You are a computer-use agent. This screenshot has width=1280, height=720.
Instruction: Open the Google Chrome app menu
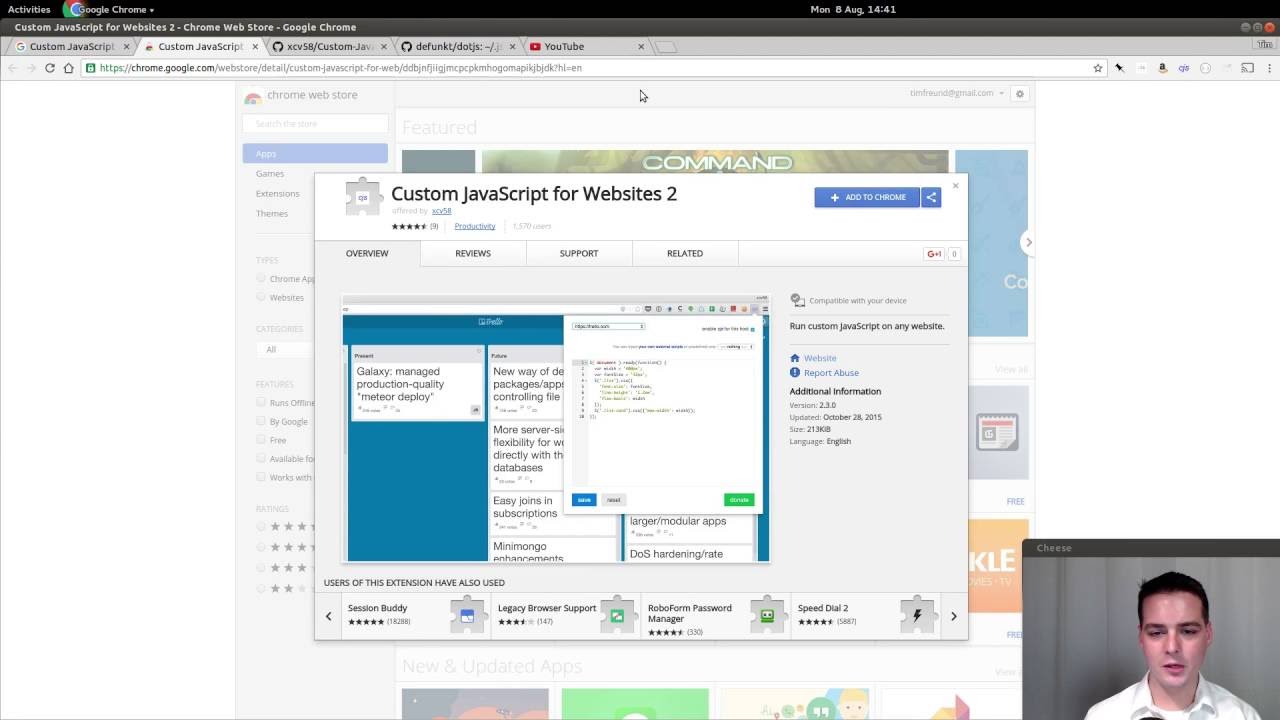[x=109, y=9]
